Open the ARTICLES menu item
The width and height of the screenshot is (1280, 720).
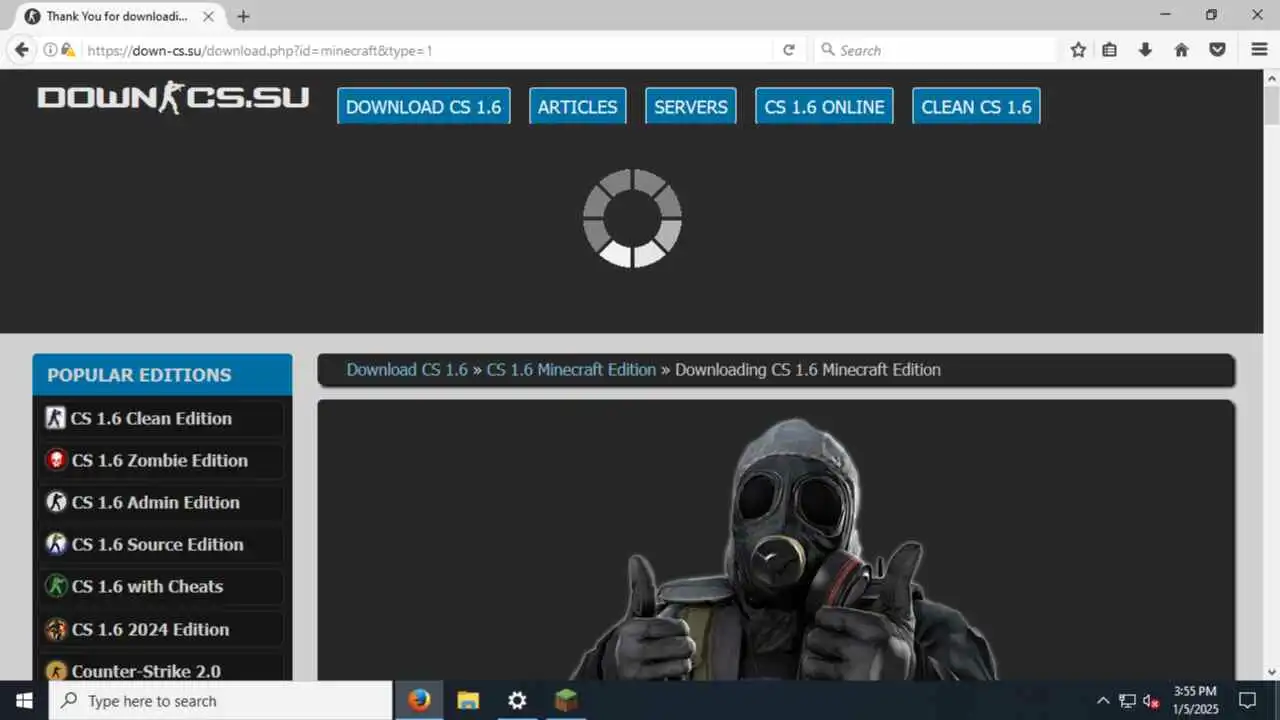[578, 107]
